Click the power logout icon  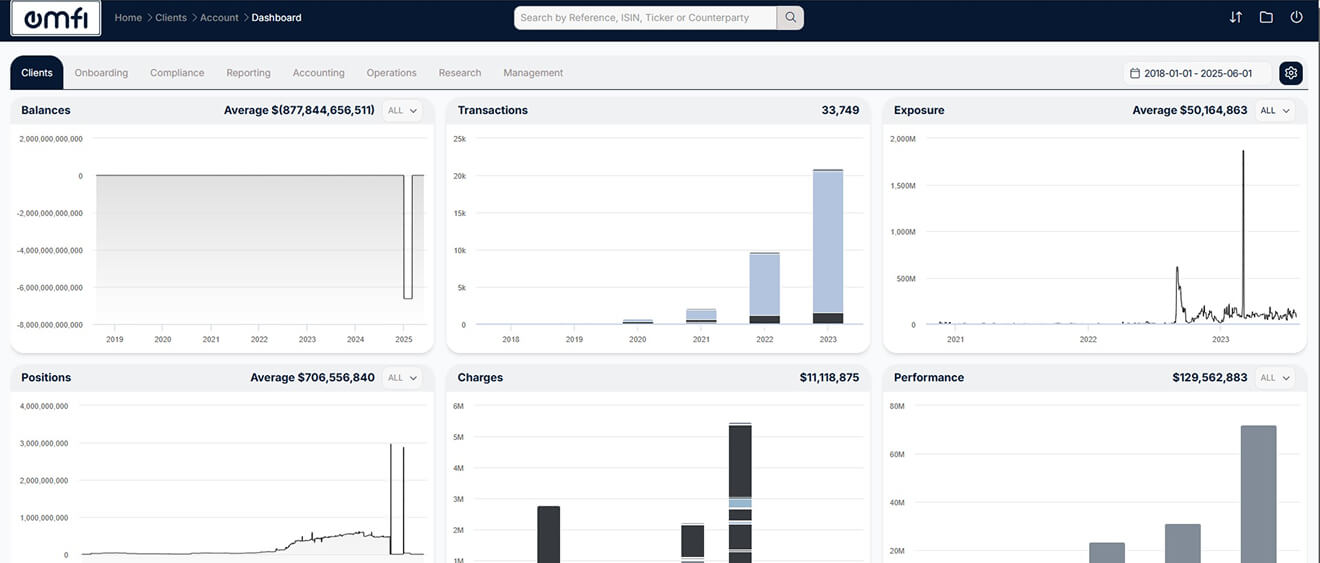click(1297, 17)
